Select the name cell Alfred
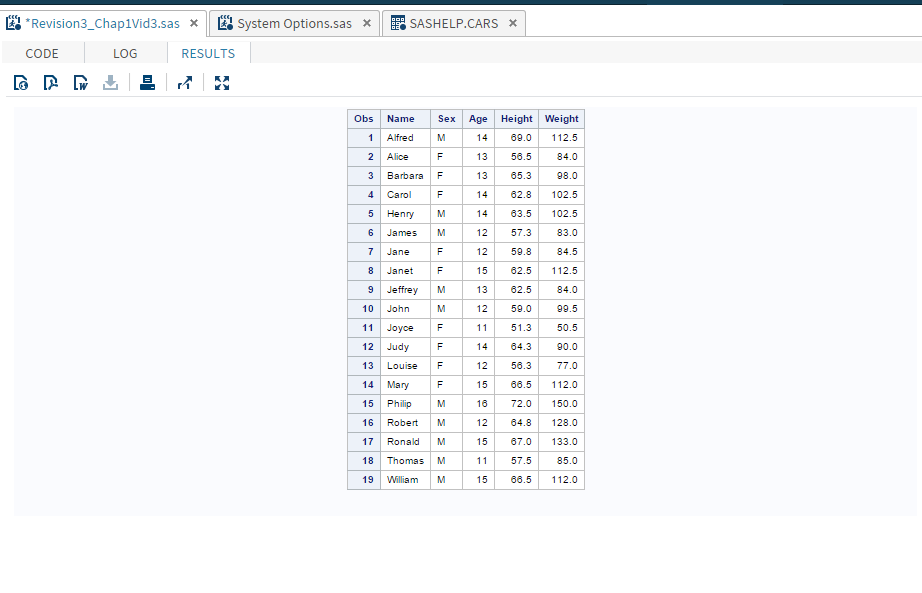Viewport: 922px width, 593px height. (406, 138)
